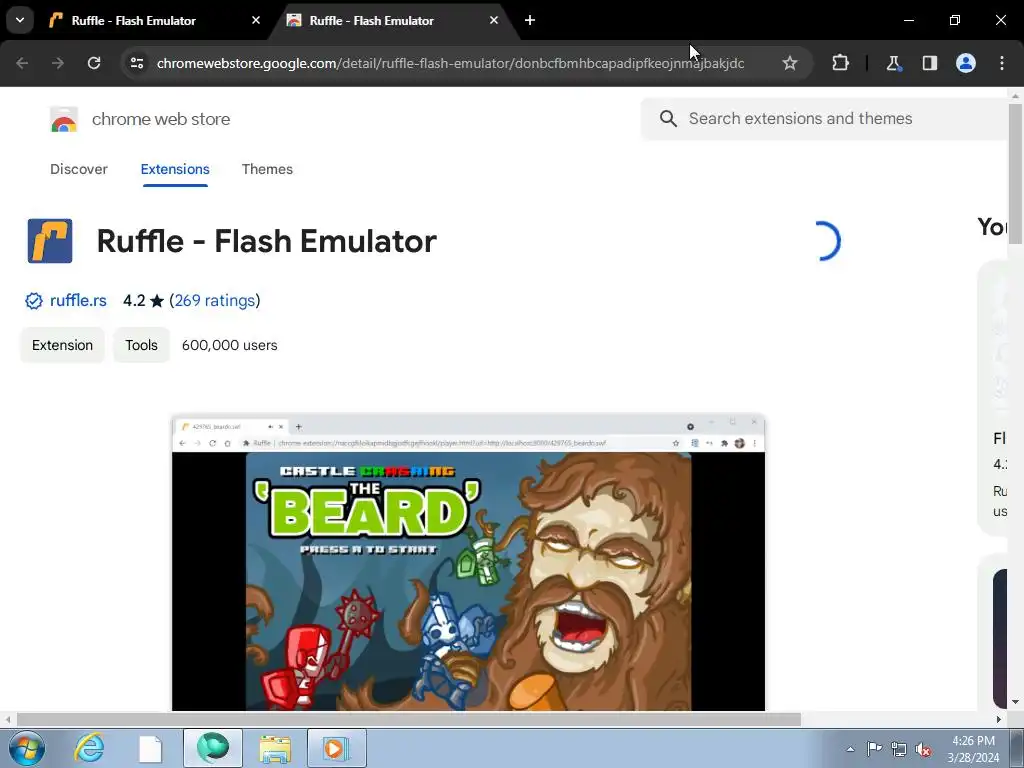Open Chrome Labs flask icon
Viewport: 1024px width, 768px height.
click(893, 63)
